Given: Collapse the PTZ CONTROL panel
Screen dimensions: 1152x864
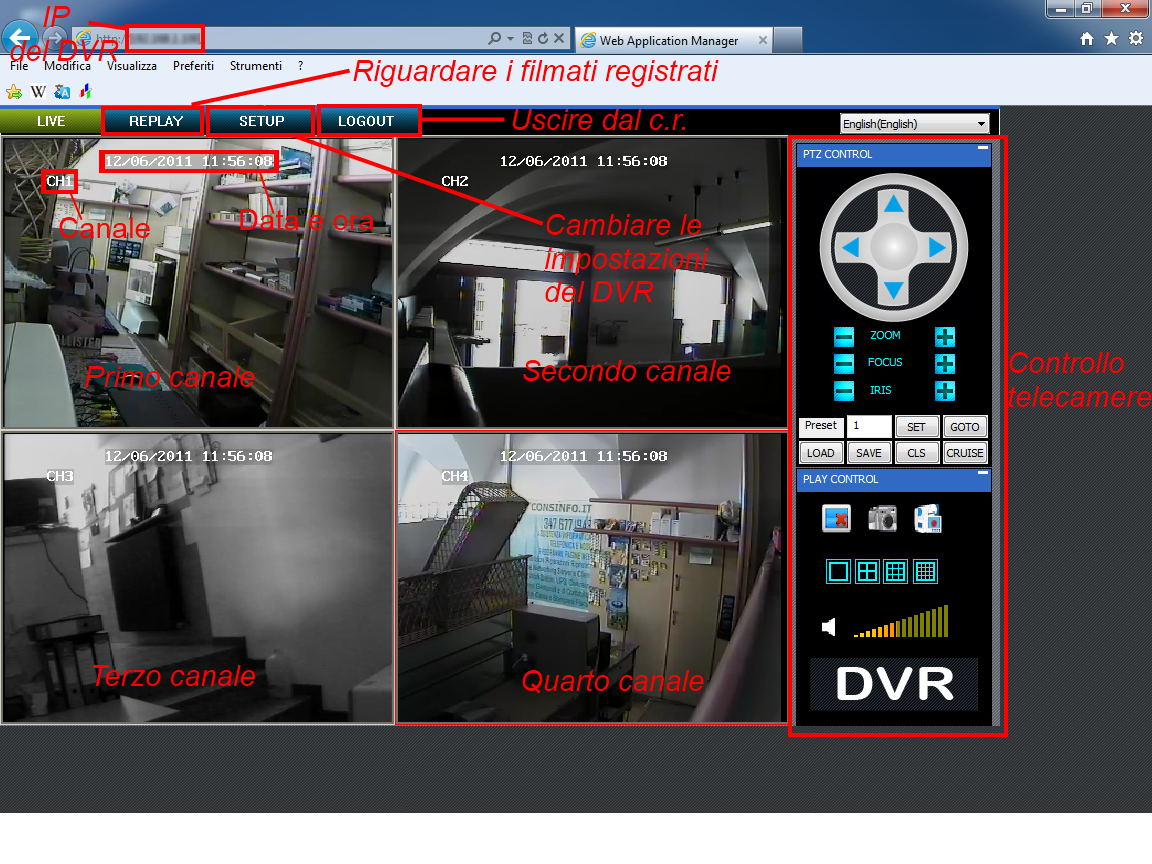Looking at the screenshot, I should click(982, 149).
